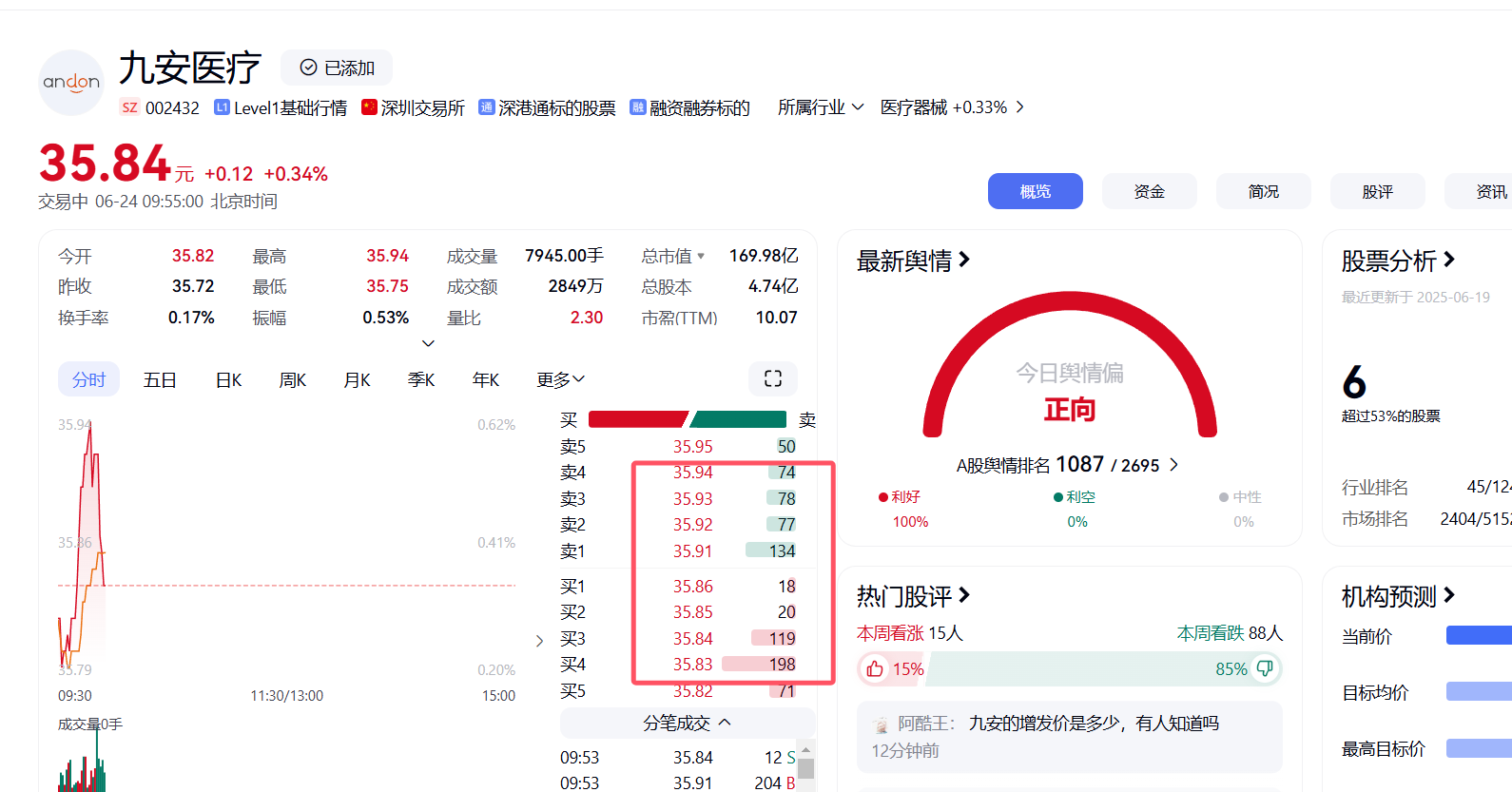This screenshot has height=792, width=1512.
Task: Open the 股票分析 section
Action: (1398, 261)
